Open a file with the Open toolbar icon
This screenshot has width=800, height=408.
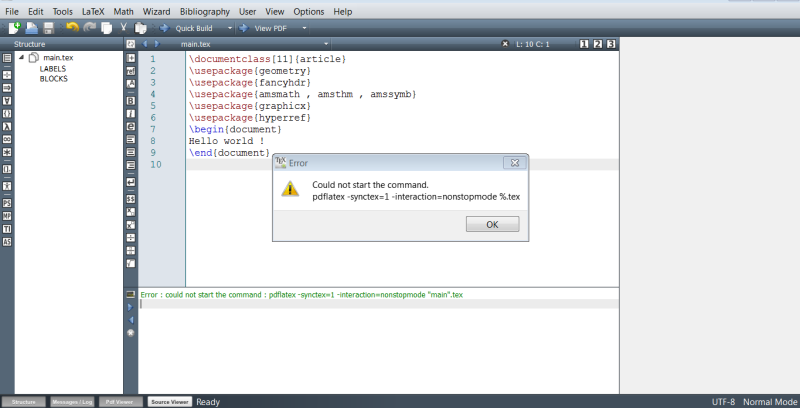32,28
